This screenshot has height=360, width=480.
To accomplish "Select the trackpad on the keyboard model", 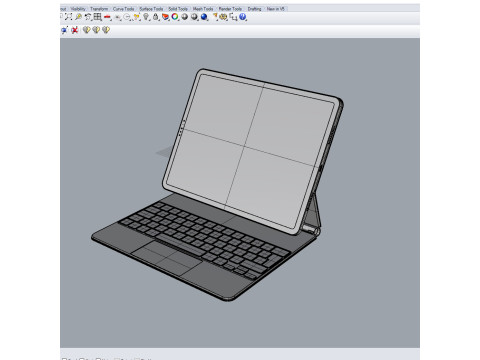I will click(x=167, y=258).
